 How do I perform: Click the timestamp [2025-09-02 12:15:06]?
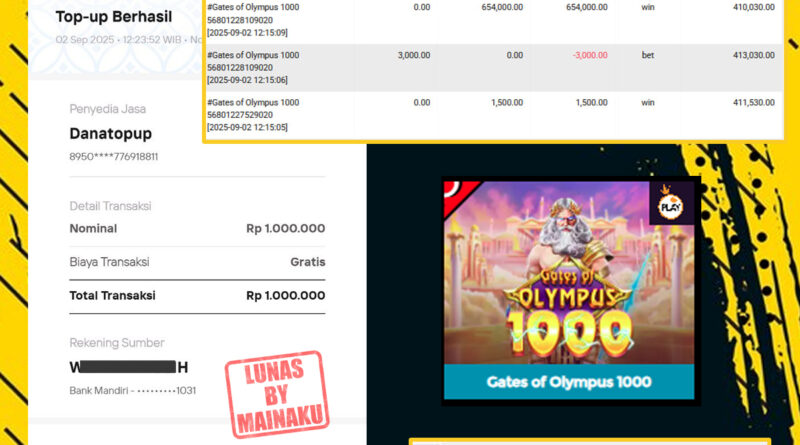[247, 80]
